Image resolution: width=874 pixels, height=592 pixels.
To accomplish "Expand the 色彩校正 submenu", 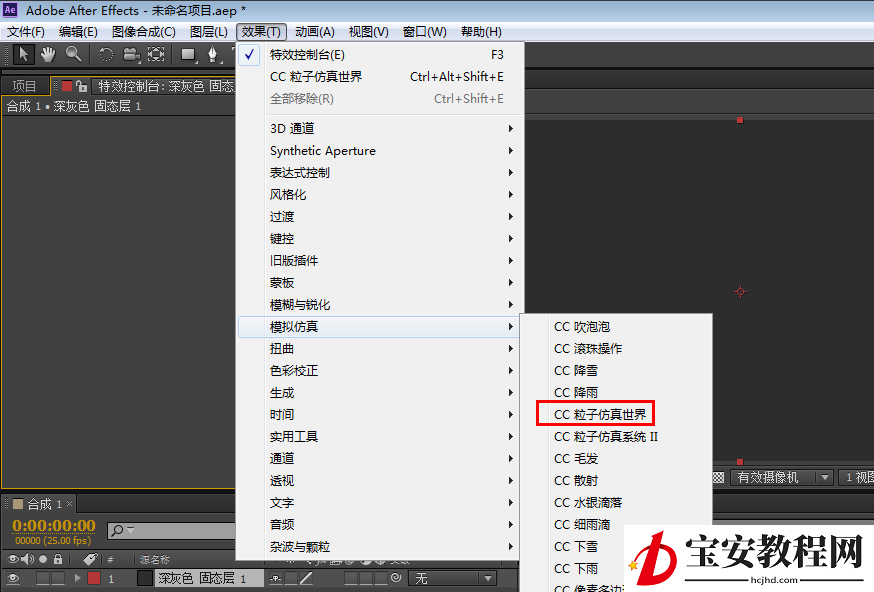I will point(380,371).
